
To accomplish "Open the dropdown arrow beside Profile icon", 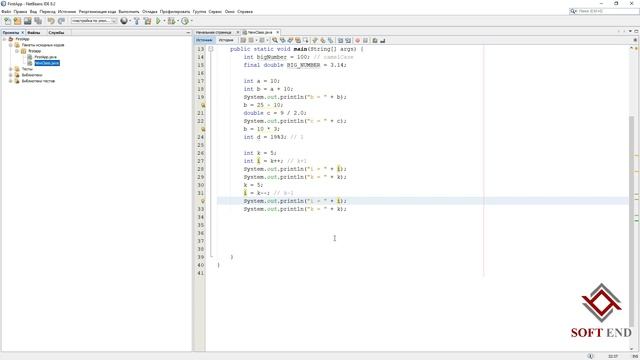I will pos(191,21).
